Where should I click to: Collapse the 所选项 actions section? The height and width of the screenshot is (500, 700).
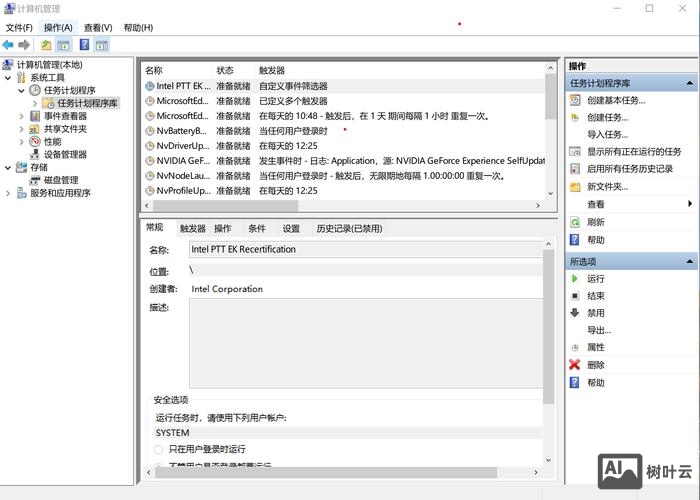pyautogui.click(x=690, y=261)
